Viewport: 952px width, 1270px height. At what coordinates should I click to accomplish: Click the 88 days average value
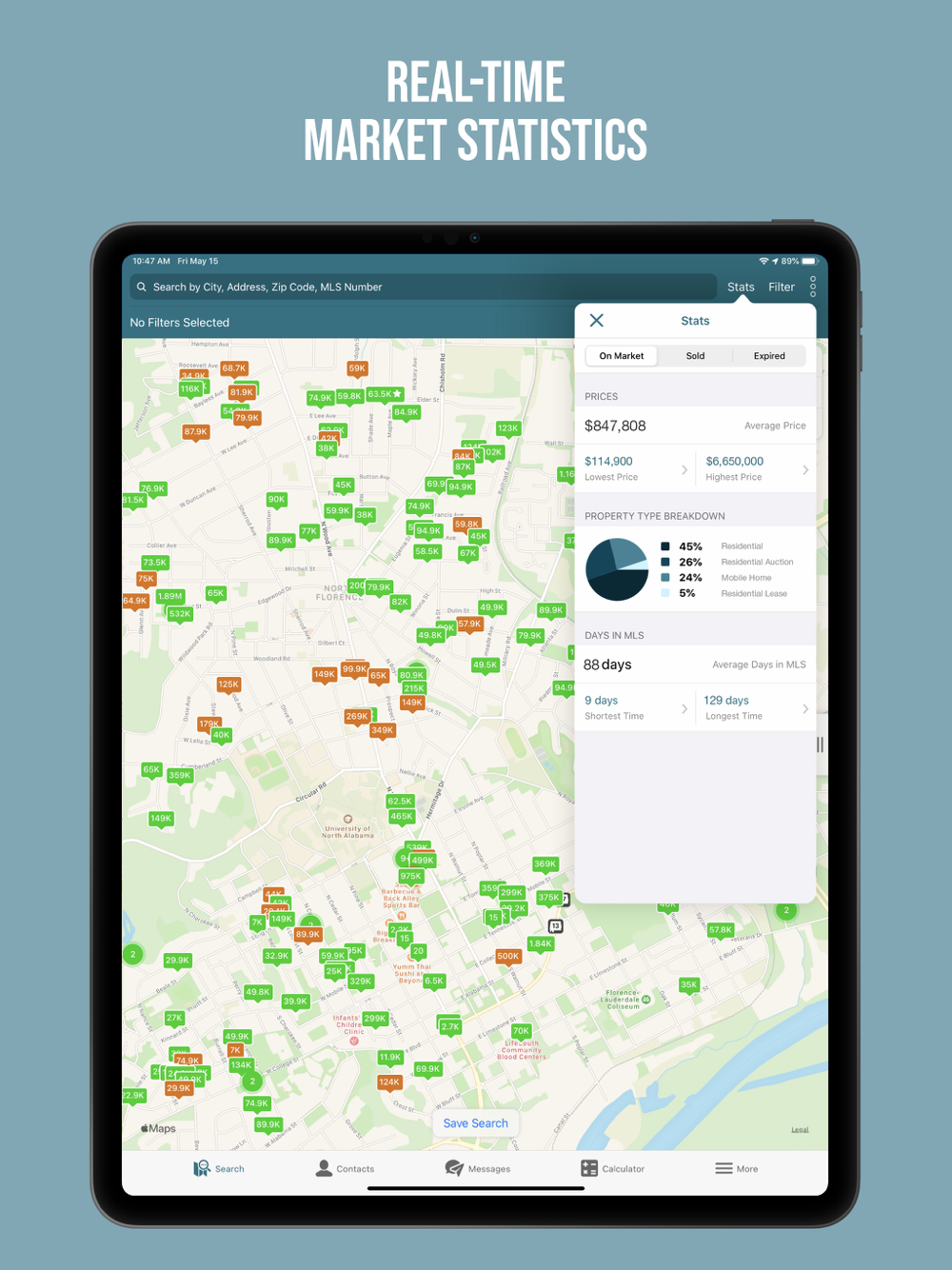pos(607,665)
